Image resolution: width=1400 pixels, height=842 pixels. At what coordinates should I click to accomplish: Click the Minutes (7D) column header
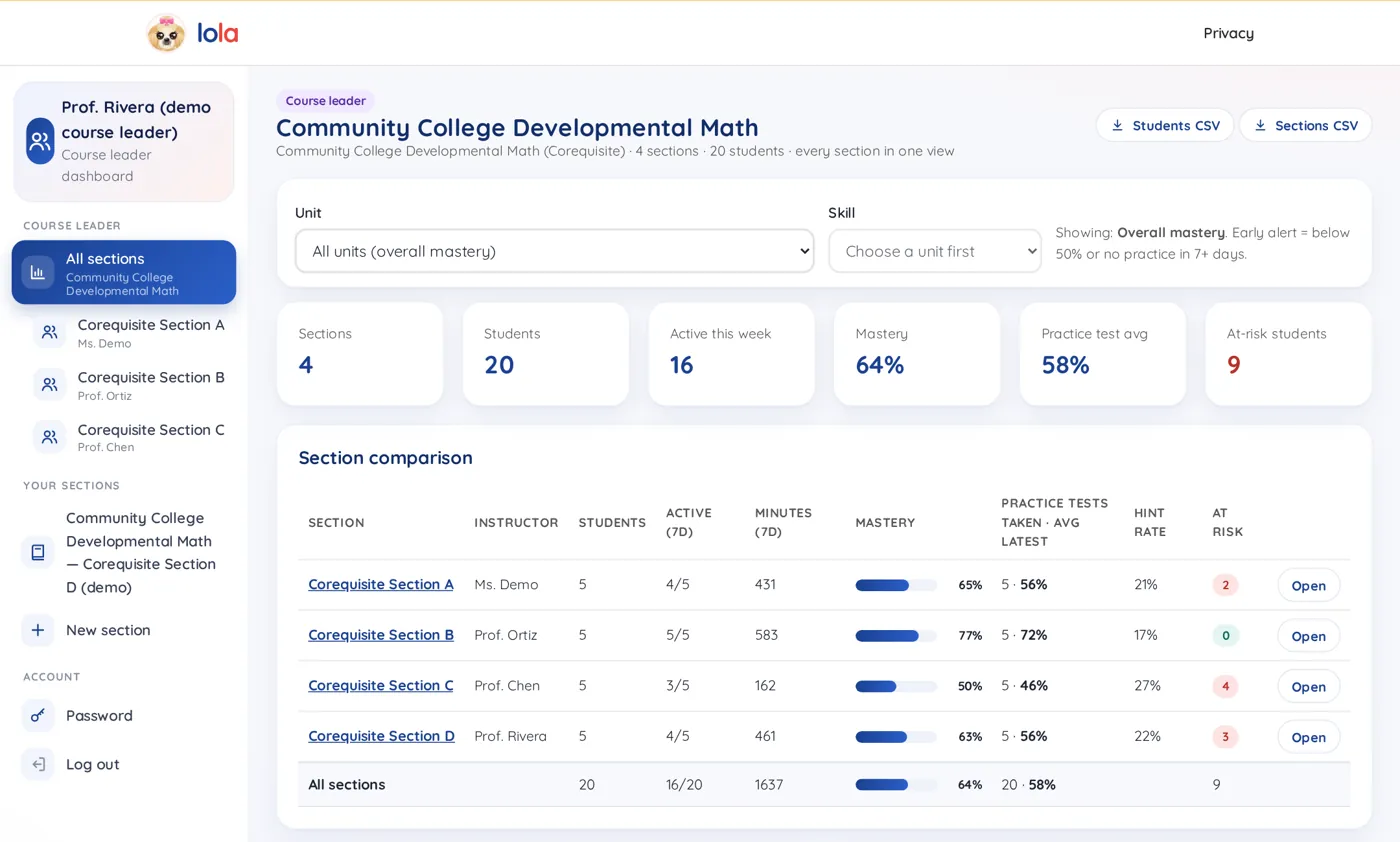coord(783,522)
